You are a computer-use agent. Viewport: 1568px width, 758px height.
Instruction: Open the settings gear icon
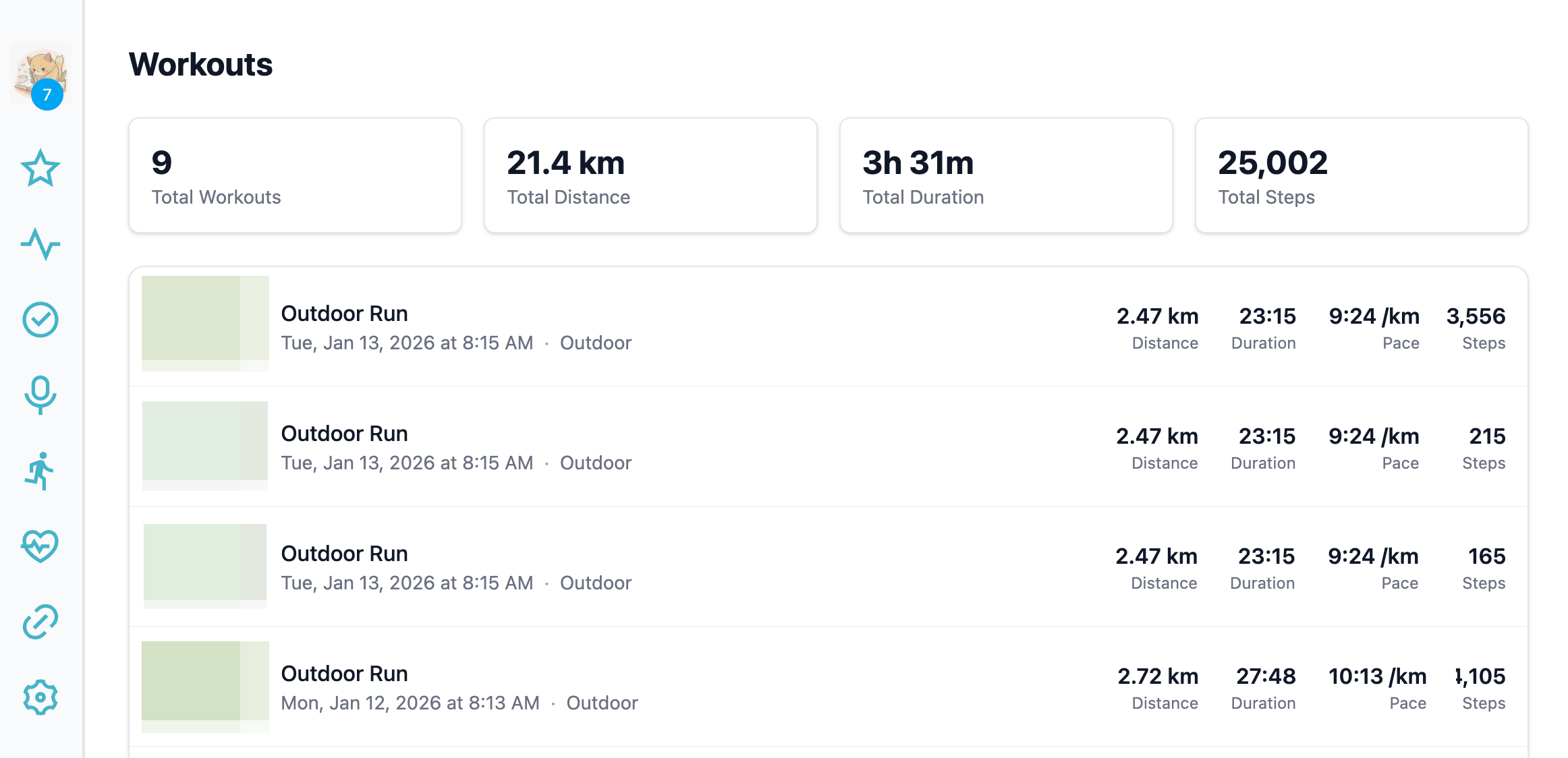tap(40, 697)
